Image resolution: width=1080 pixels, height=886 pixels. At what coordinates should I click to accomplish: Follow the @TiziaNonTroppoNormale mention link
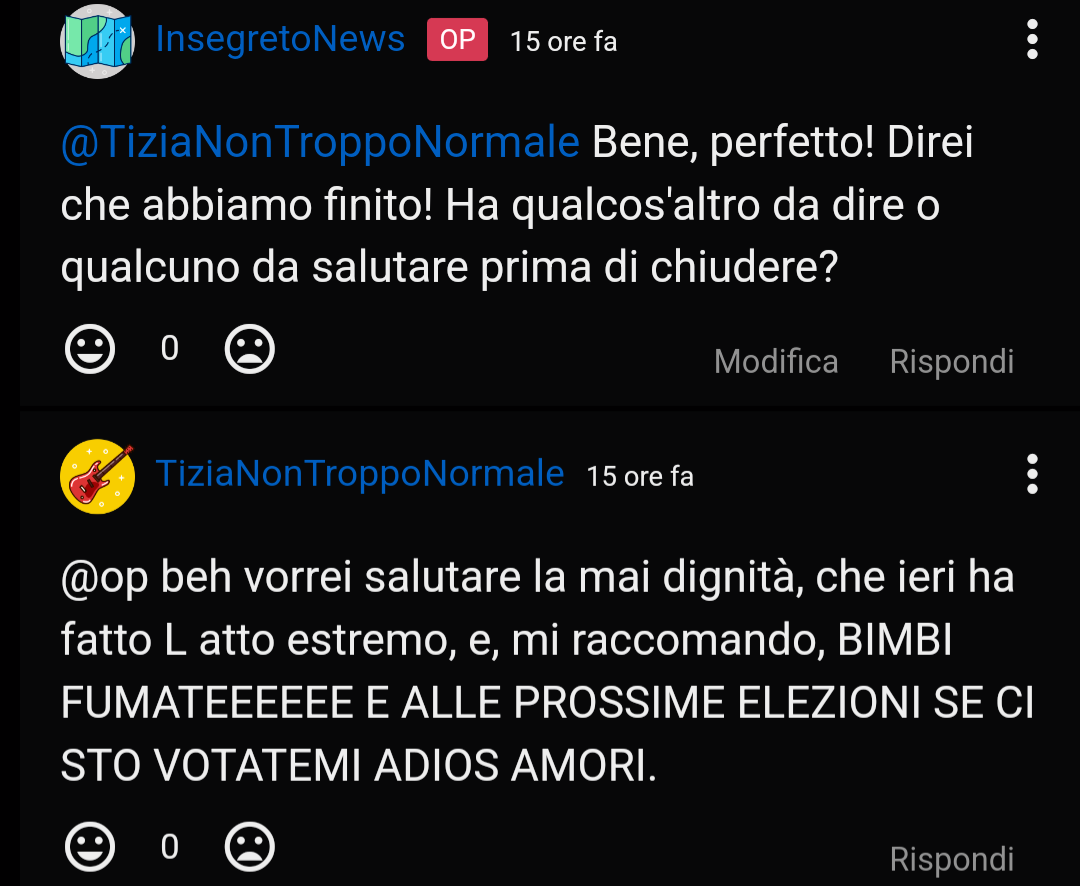pos(320,143)
